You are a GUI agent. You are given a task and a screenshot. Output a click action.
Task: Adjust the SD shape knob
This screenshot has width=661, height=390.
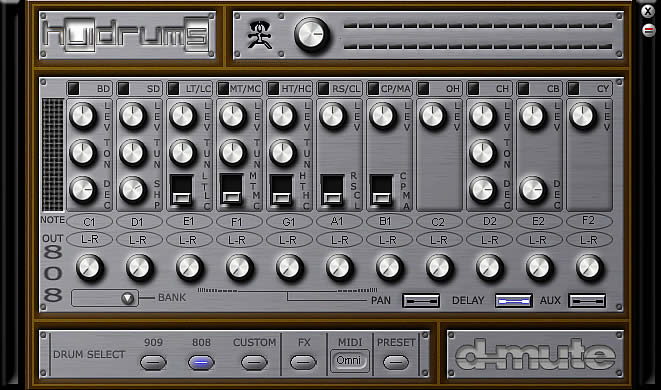click(x=133, y=190)
